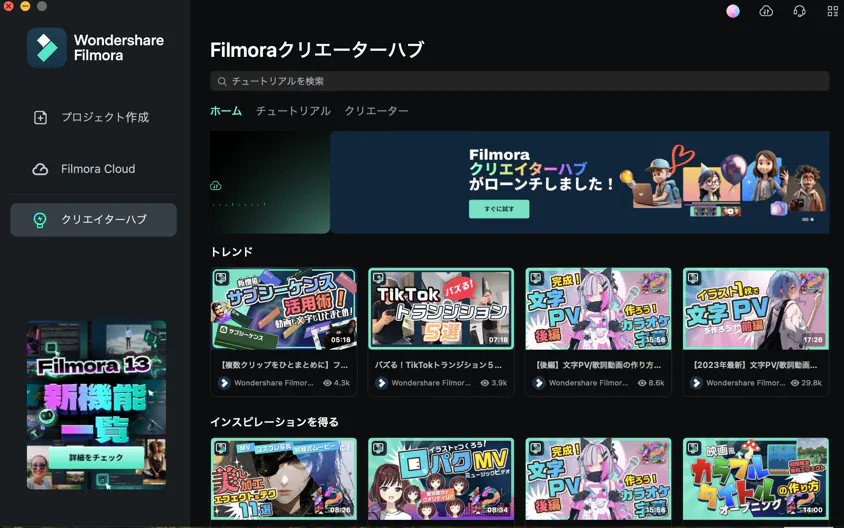Click Wondershare Filmor... channel name beside 4.3k
The width and height of the screenshot is (844, 528).
coord(273,383)
